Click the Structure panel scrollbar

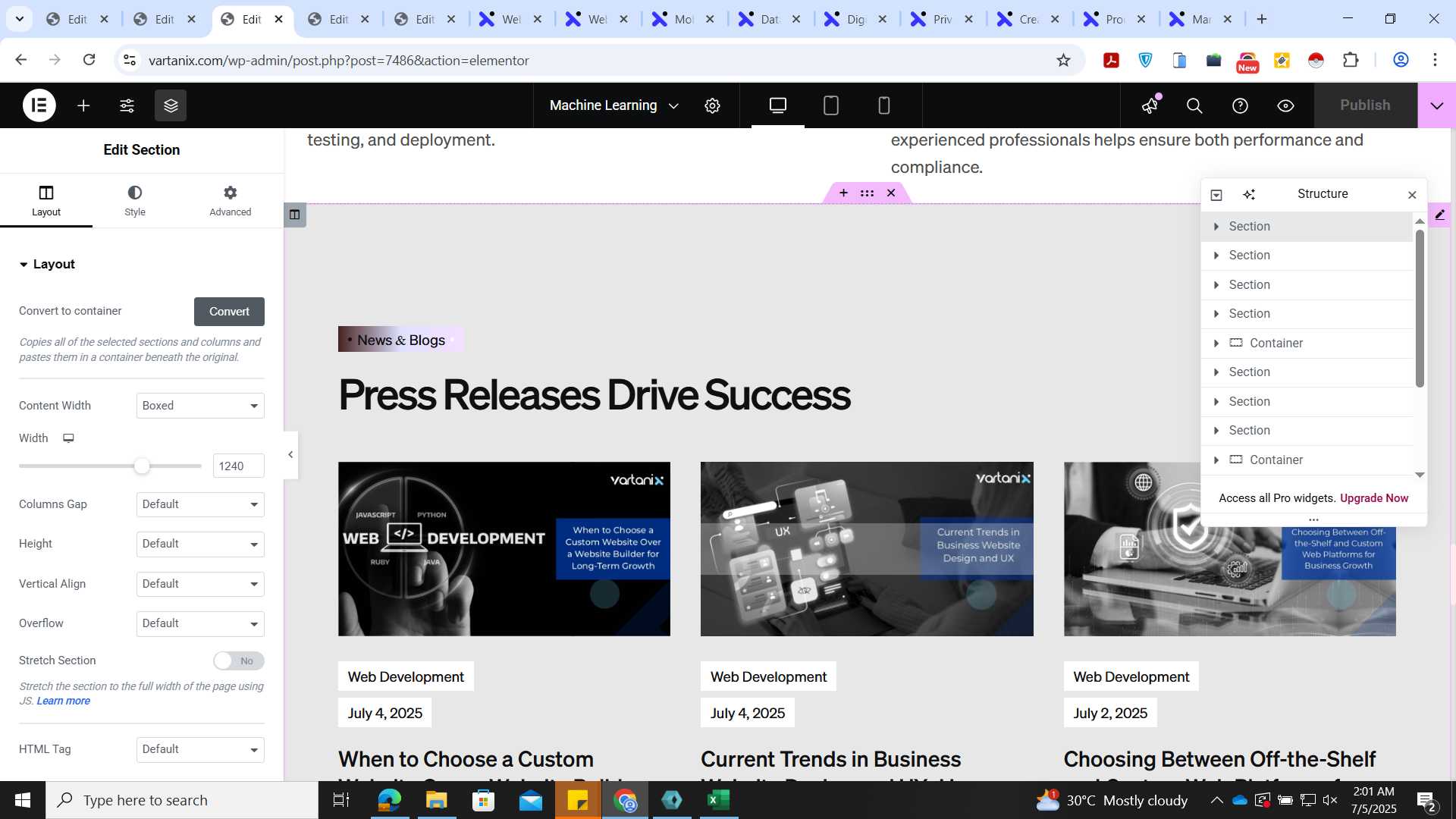click(x=1420, y=307)
